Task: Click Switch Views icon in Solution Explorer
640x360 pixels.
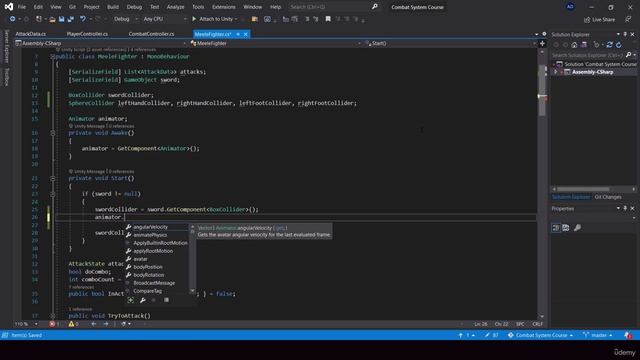Action: click(x=584, y=45)
